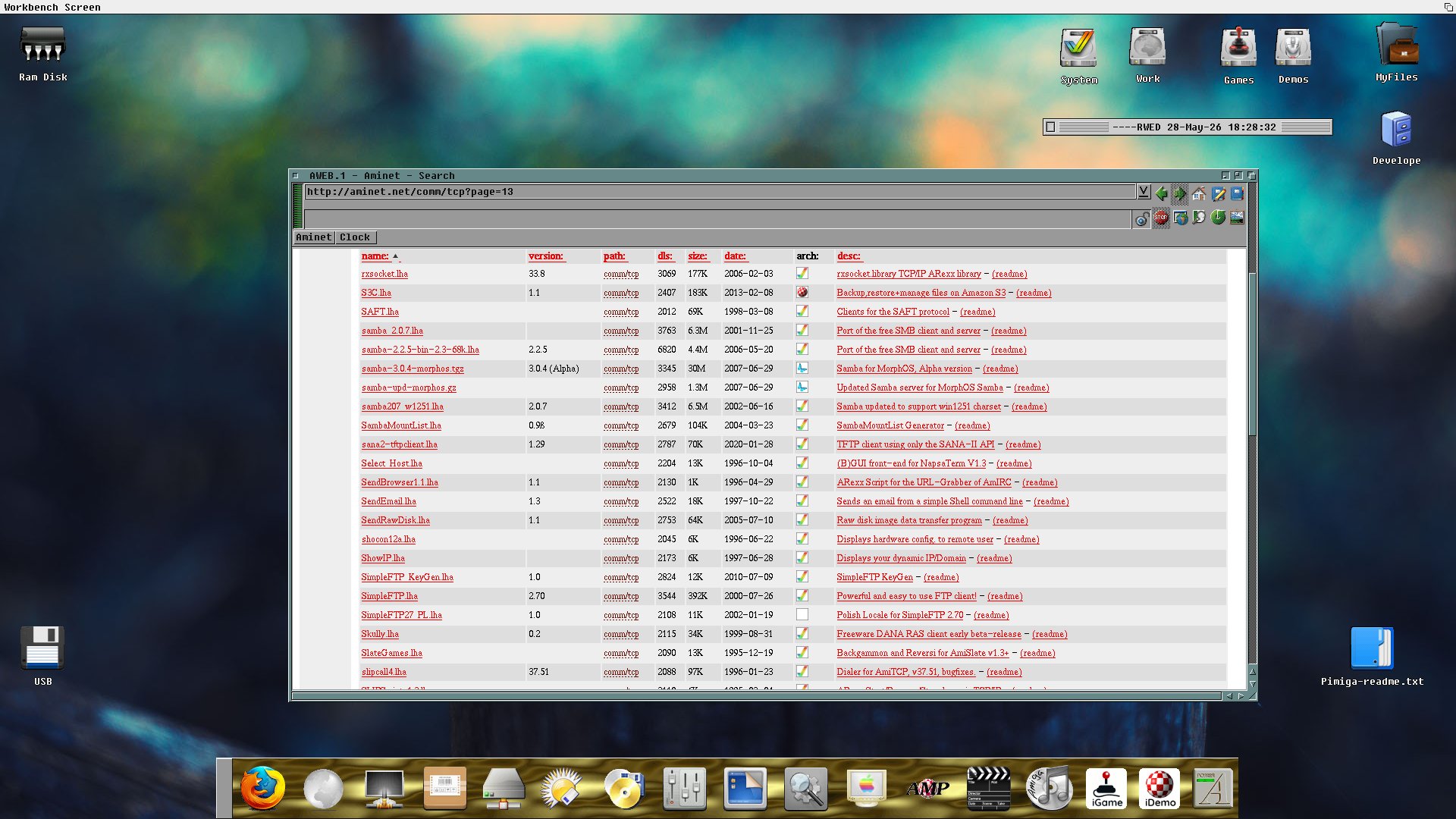The height and width of the screenshot is (819, 1456).
Task: Click the Clock user button
Action: [x=355, y=237]
